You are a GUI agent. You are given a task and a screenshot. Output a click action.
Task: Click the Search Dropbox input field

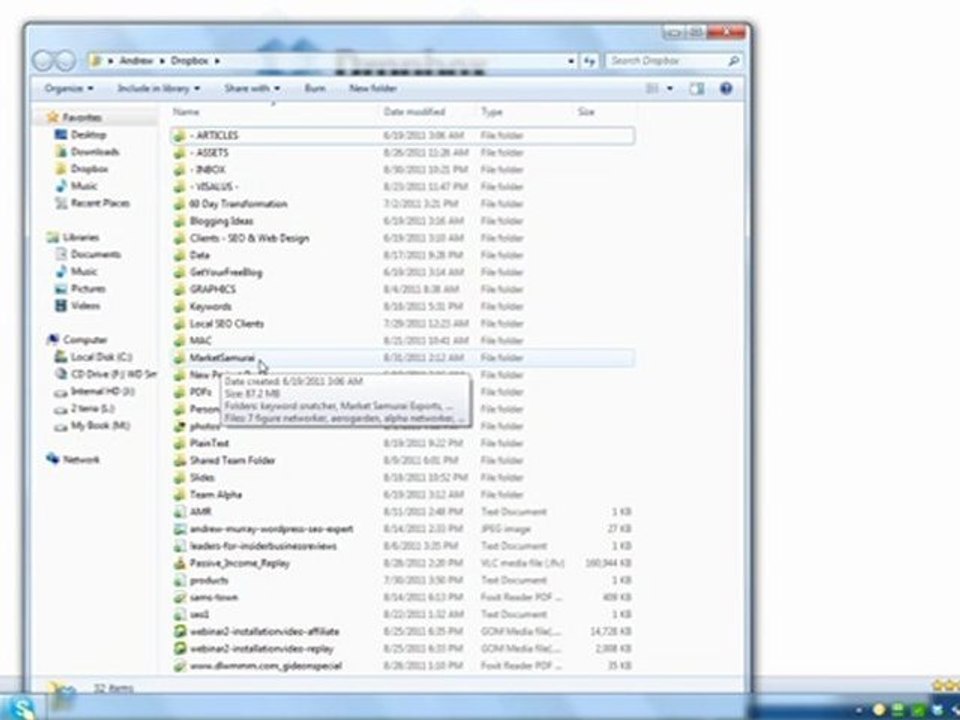667,61
